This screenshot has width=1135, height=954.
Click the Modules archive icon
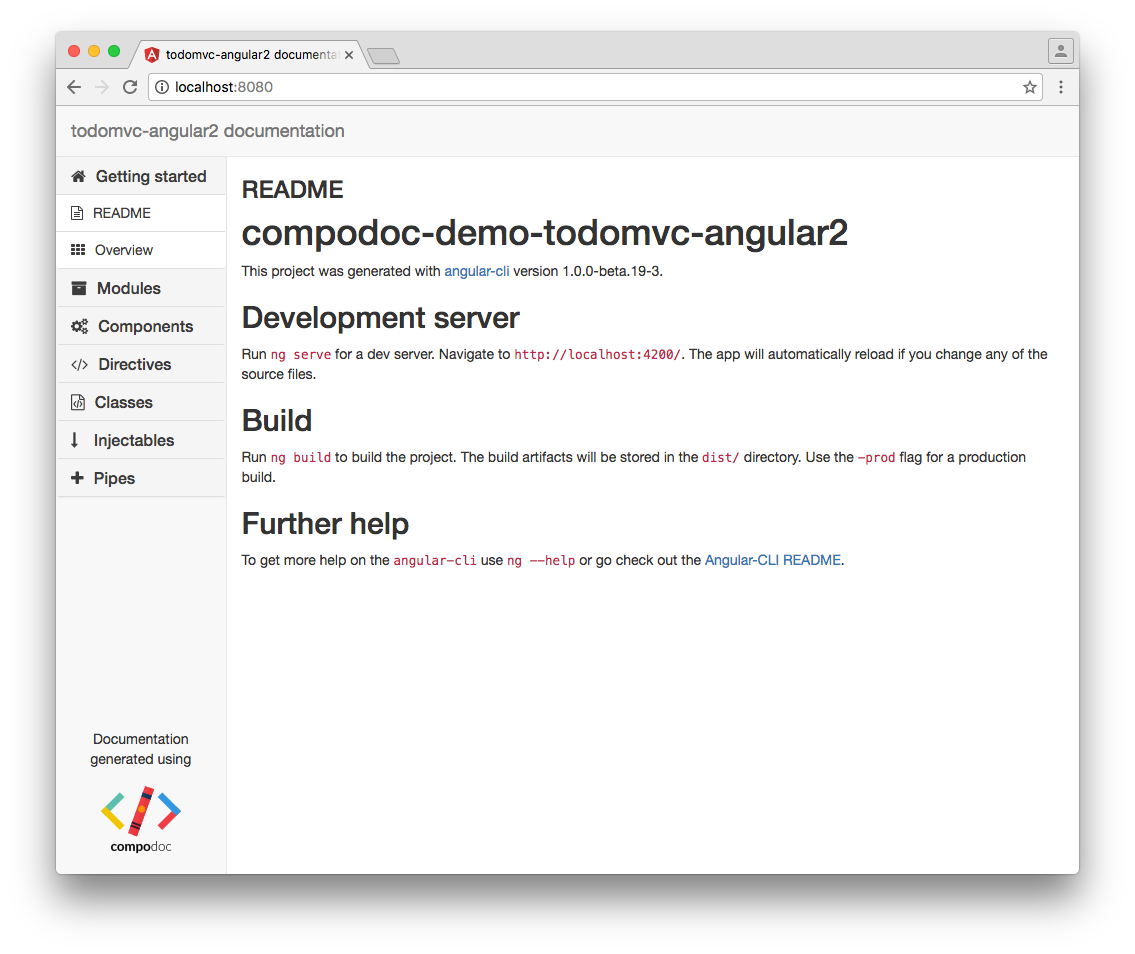78,288
